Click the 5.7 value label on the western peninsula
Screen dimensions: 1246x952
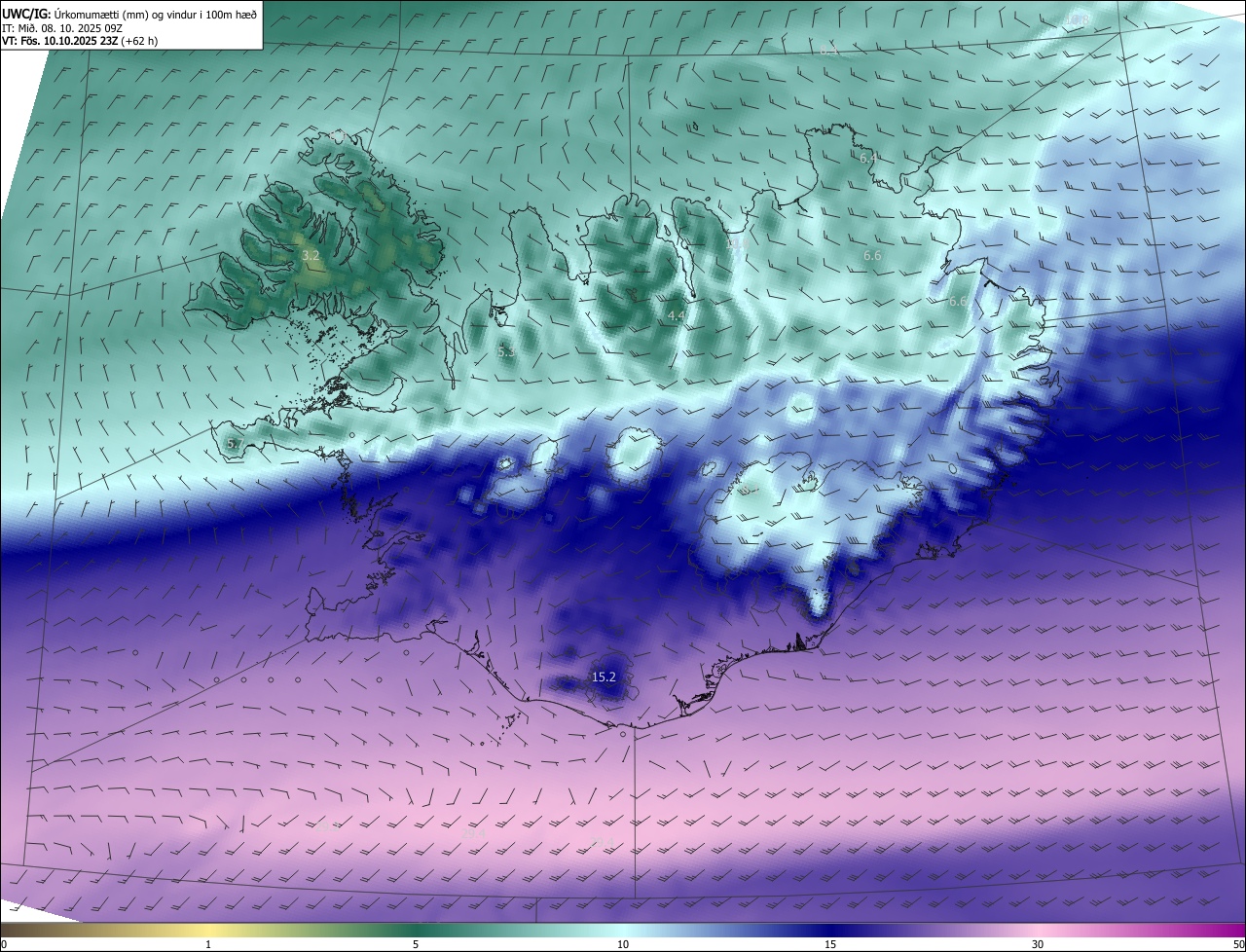coord(234,444)
